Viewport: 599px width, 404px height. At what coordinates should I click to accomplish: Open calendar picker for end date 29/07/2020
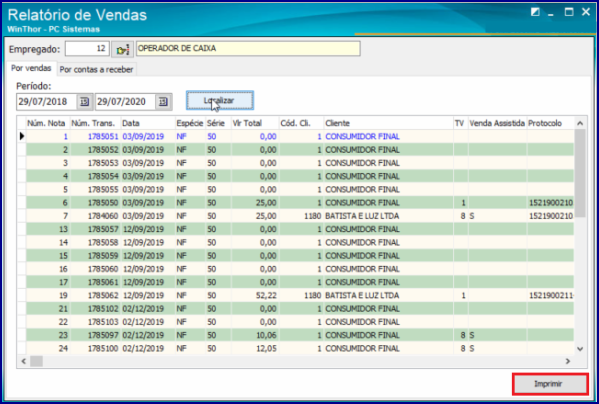163,102
